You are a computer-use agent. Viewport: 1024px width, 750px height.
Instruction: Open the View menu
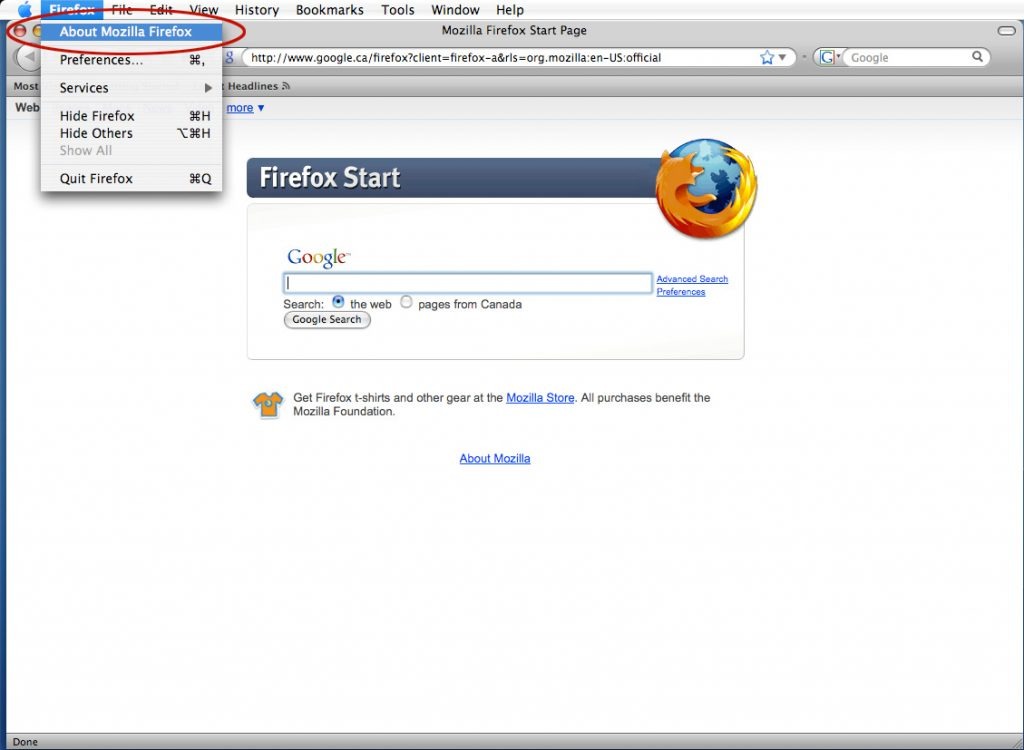[x=204, y=10]
